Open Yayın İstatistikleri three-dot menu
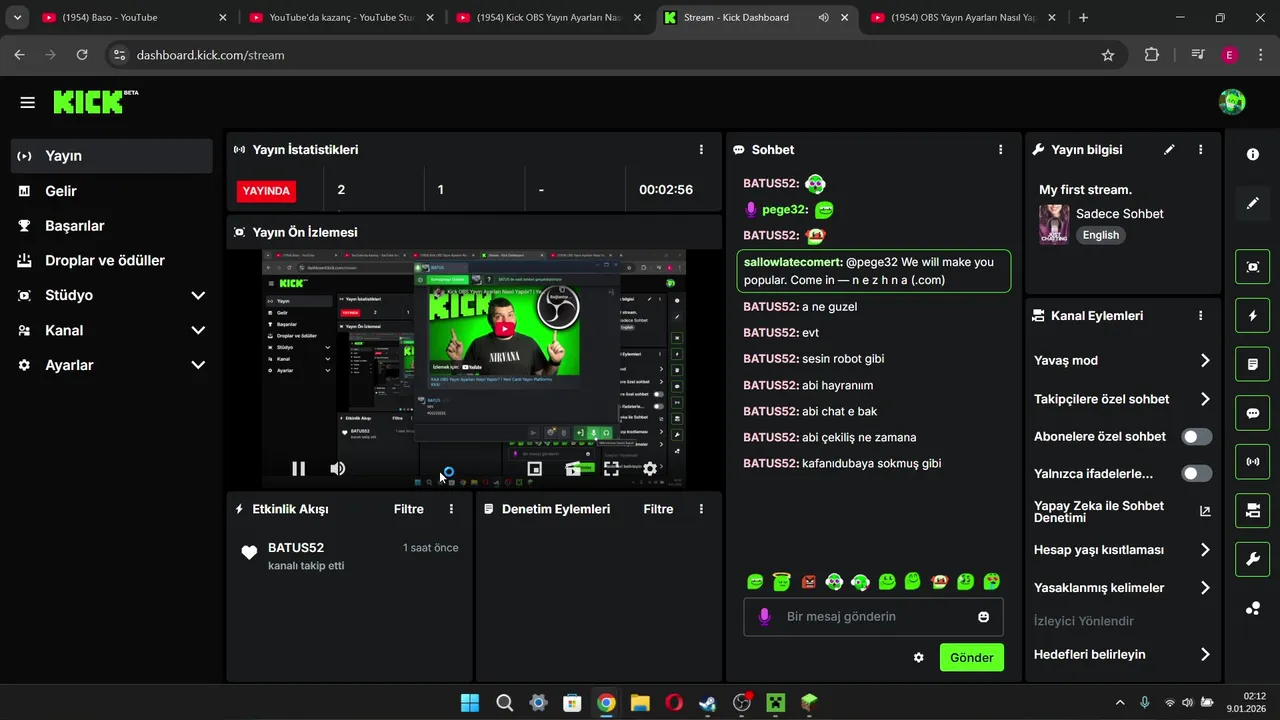The height and width of the screenshot is (720, 1280). click(701, 149)
